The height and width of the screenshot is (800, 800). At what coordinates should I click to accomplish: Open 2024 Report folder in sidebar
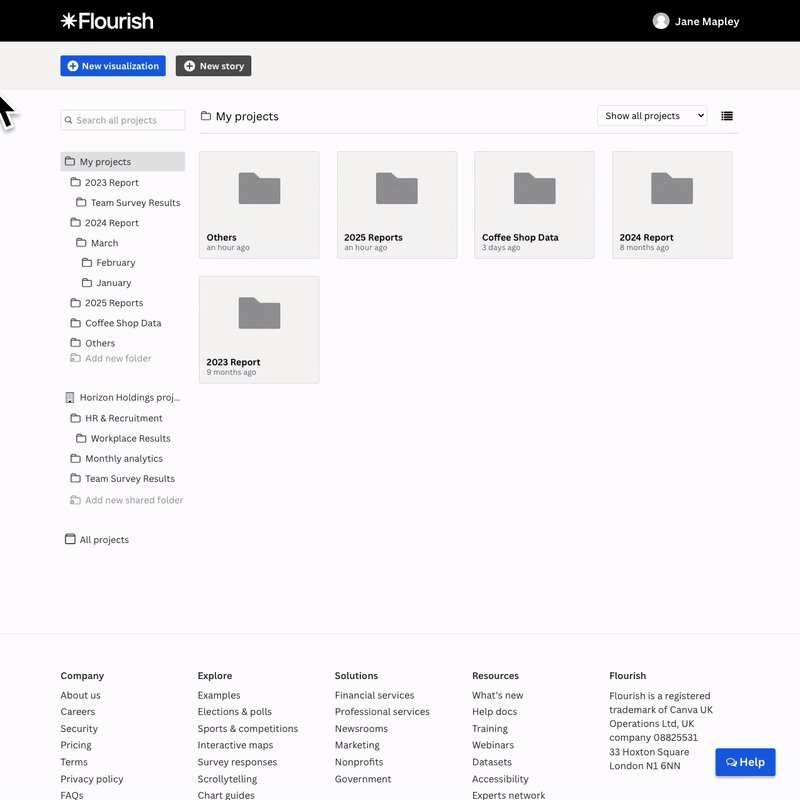click(112, 222)
